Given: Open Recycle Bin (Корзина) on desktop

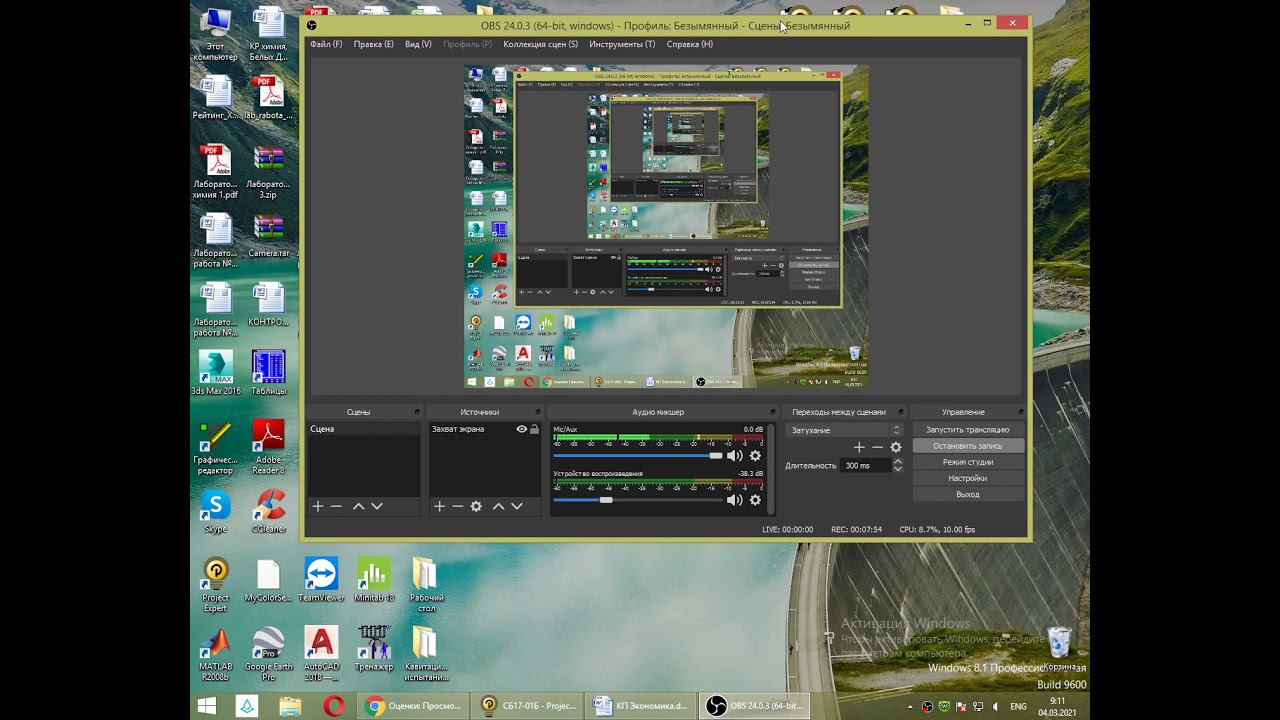Looking at the screenshot, I should pyautogui.click(x=1059, y=648).
